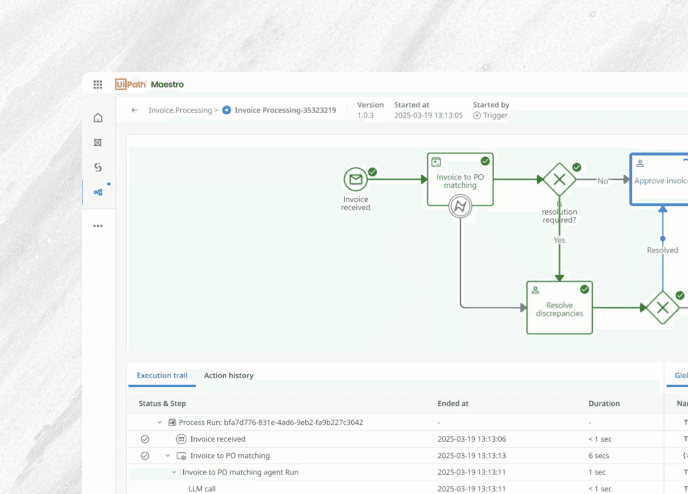The height and width of the screenshot is (494, 688).
Task: Click the checkmark badge on Resolve discrepancies
Action: [584, 289]
